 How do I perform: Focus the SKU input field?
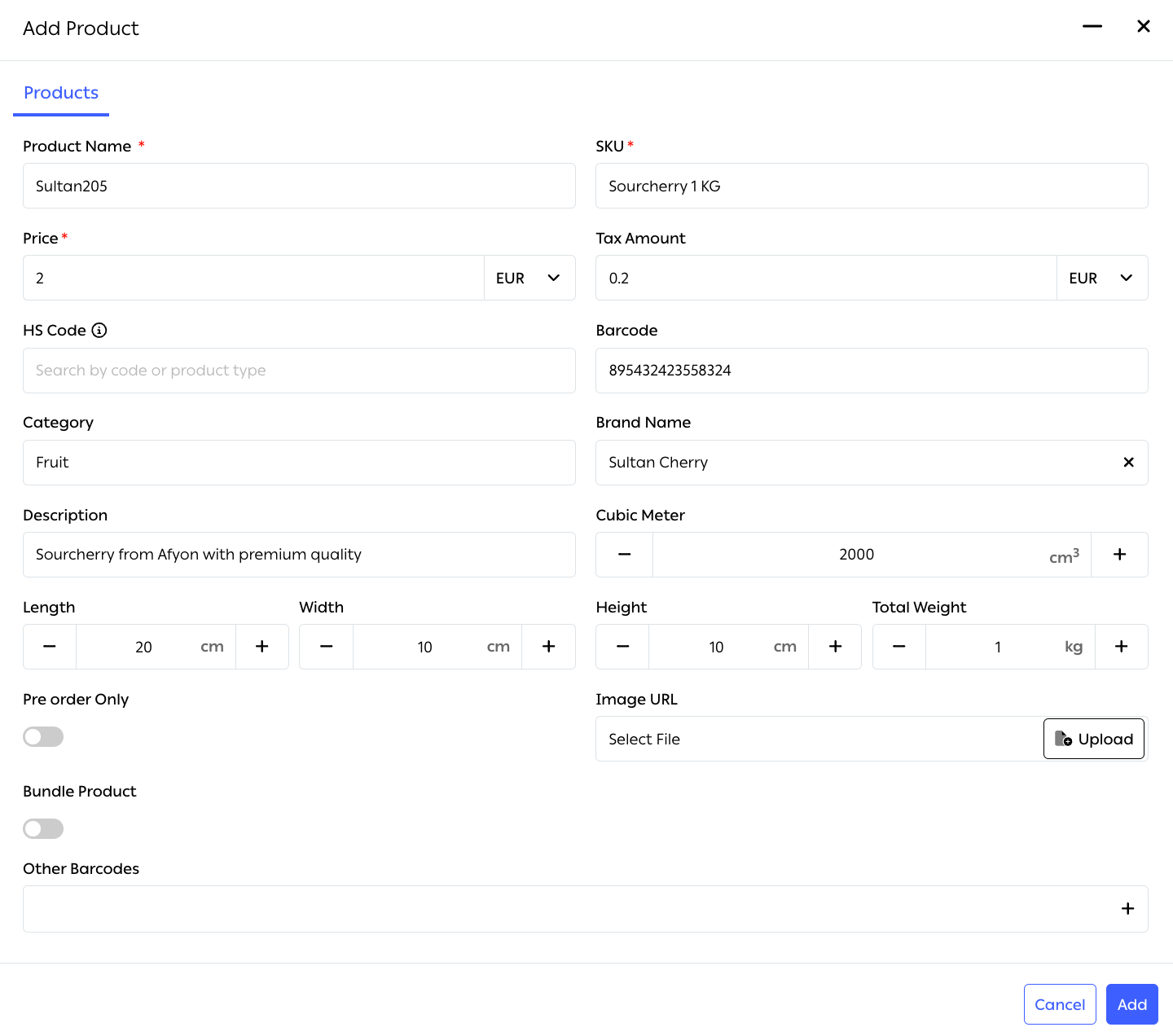[872, 186]
